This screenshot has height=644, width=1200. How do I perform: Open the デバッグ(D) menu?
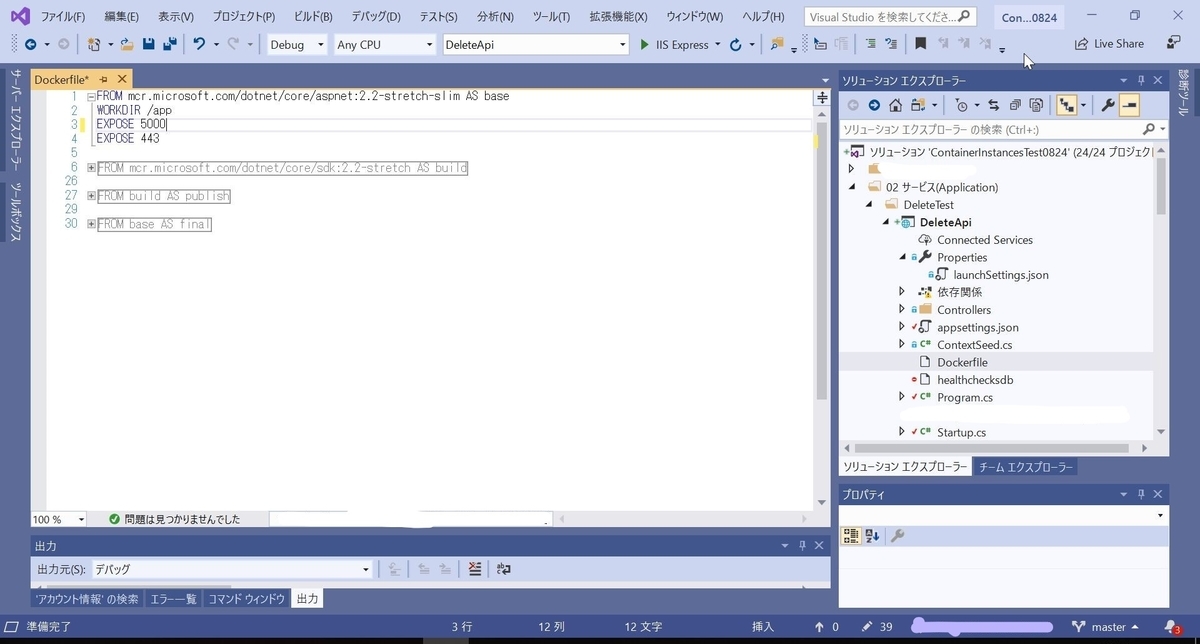pyautogui.click(x=375, y=17)
